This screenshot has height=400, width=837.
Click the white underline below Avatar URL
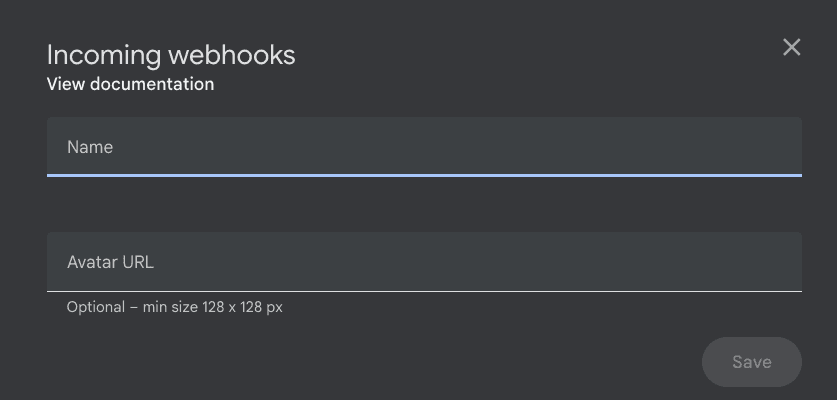click(x=424, y=291)
